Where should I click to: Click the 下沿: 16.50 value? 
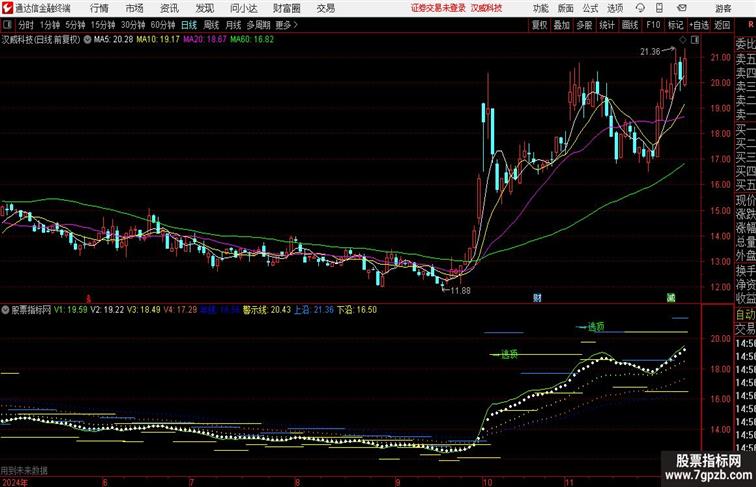point(356,310)
